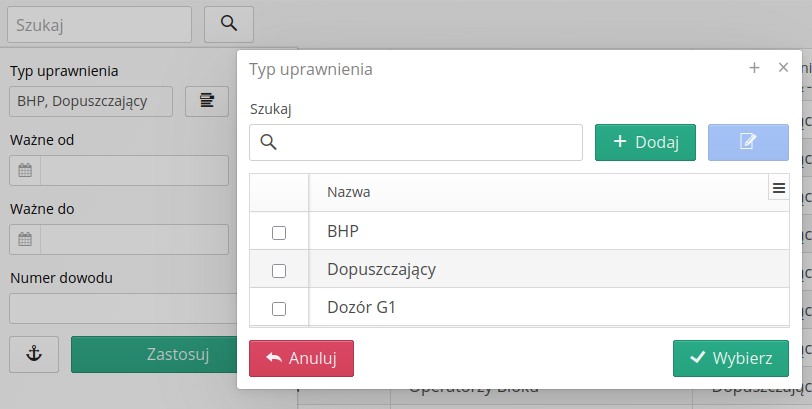The width and height of the screenshot is (812, 409).
Task: Confirm with the Wybierz button
Action: [x=731, y=358]
